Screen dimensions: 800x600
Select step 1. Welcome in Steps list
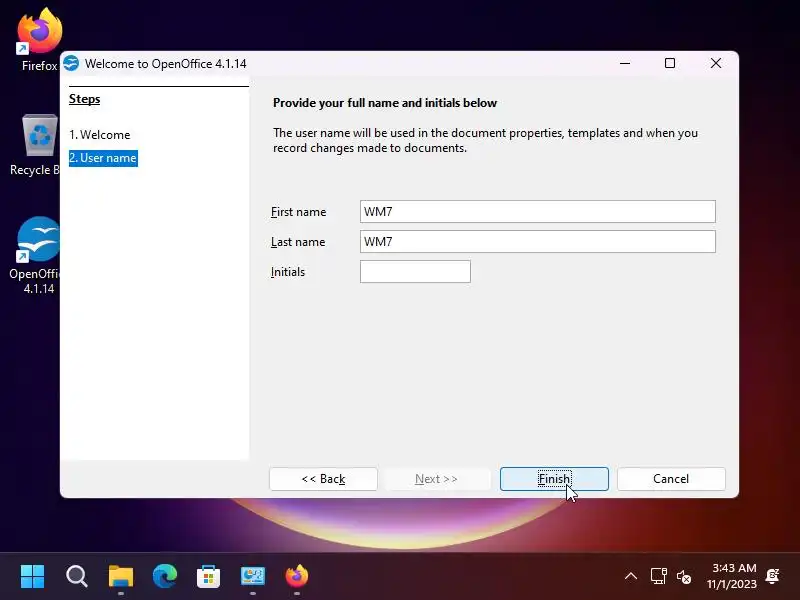[x=100, y=135]
